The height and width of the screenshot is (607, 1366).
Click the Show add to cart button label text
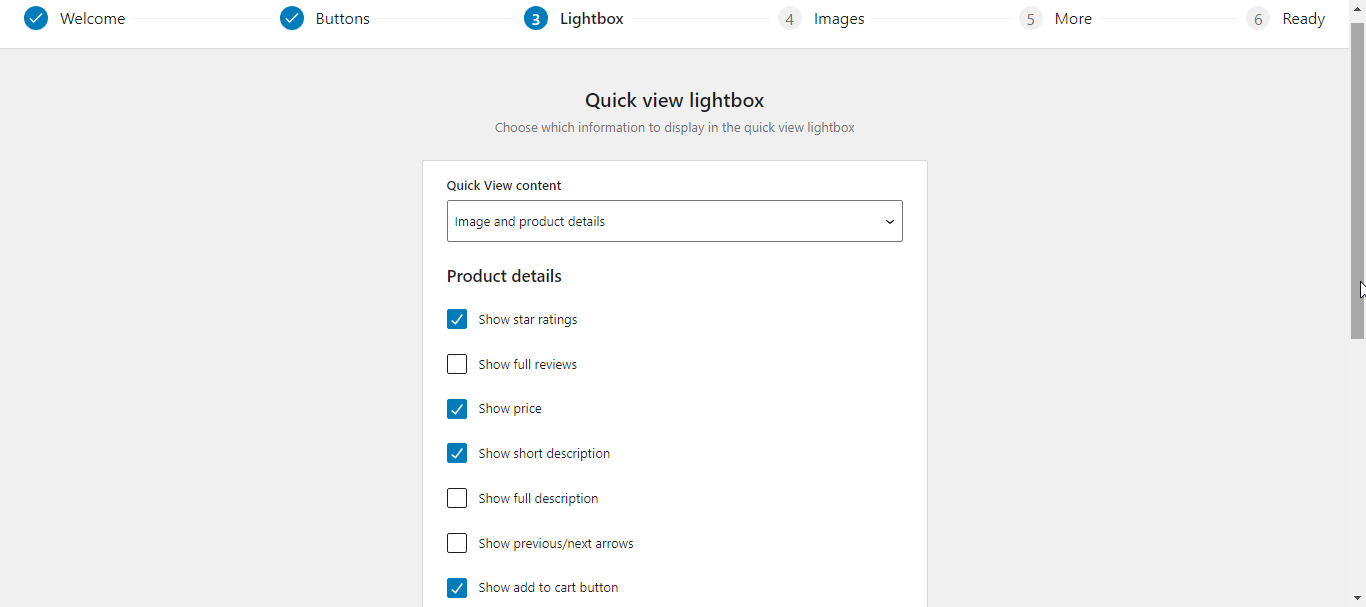(548, 588)
